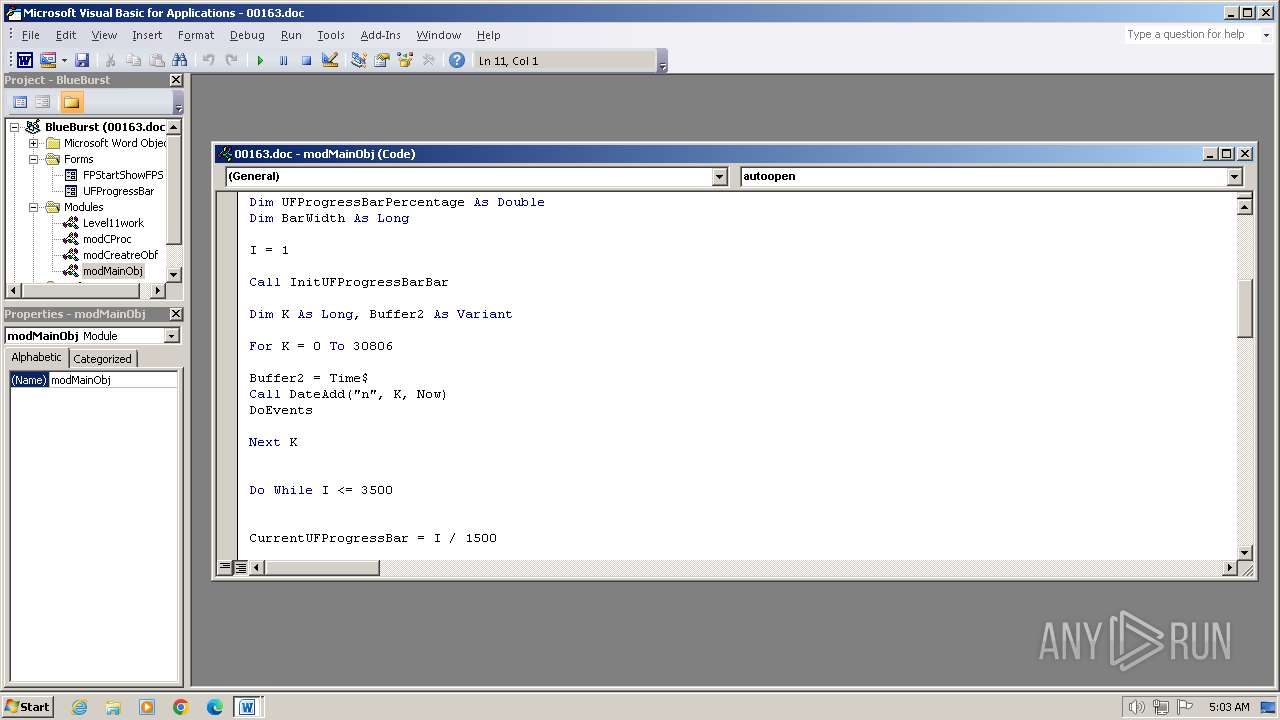The height and width of the screenshot is (720, 1280).
Task: Click the View Microsoft Word toolbar icon
Action: [25, 61]
